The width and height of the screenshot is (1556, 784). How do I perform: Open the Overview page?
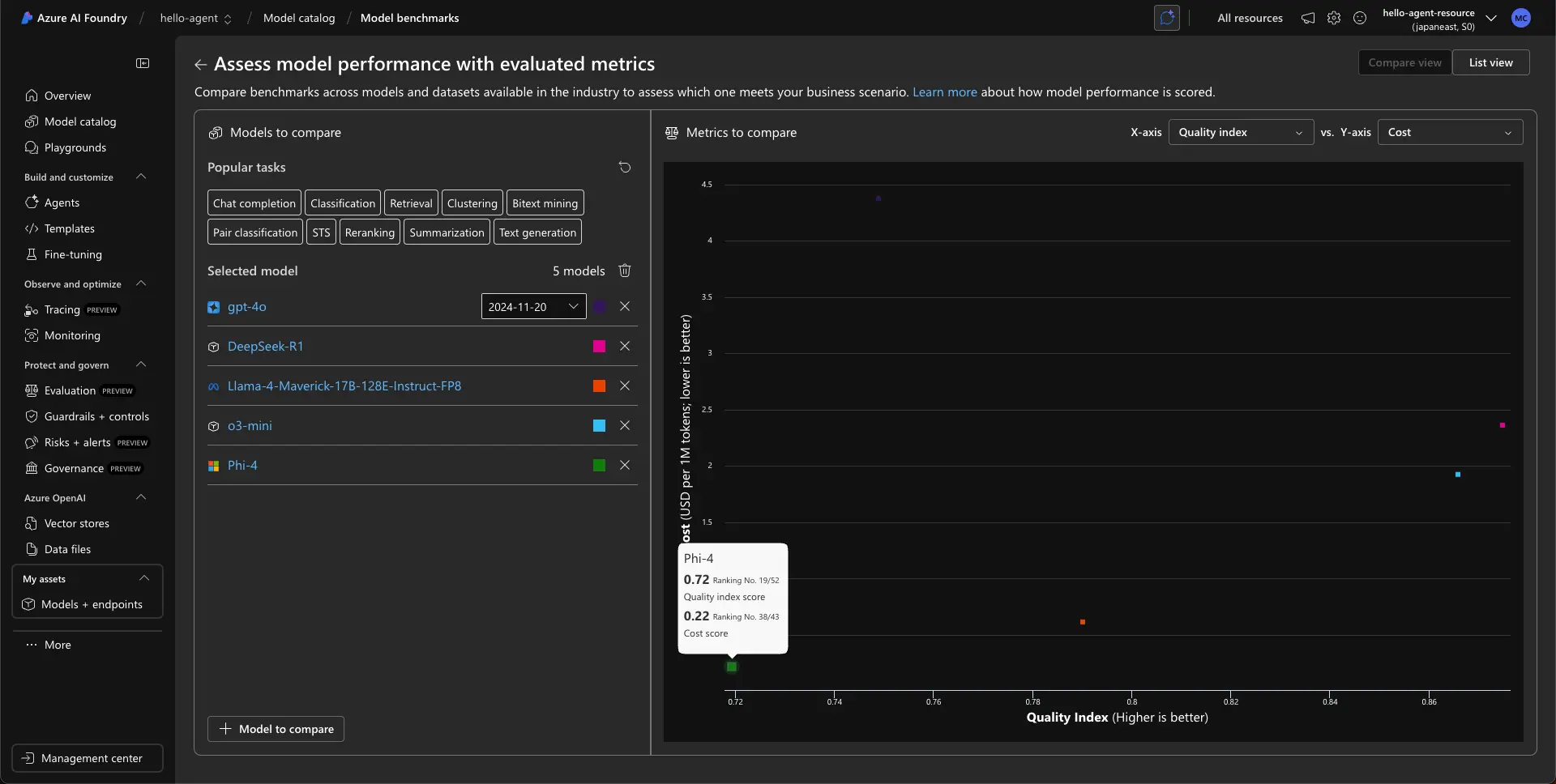click(x=67, y=96)
